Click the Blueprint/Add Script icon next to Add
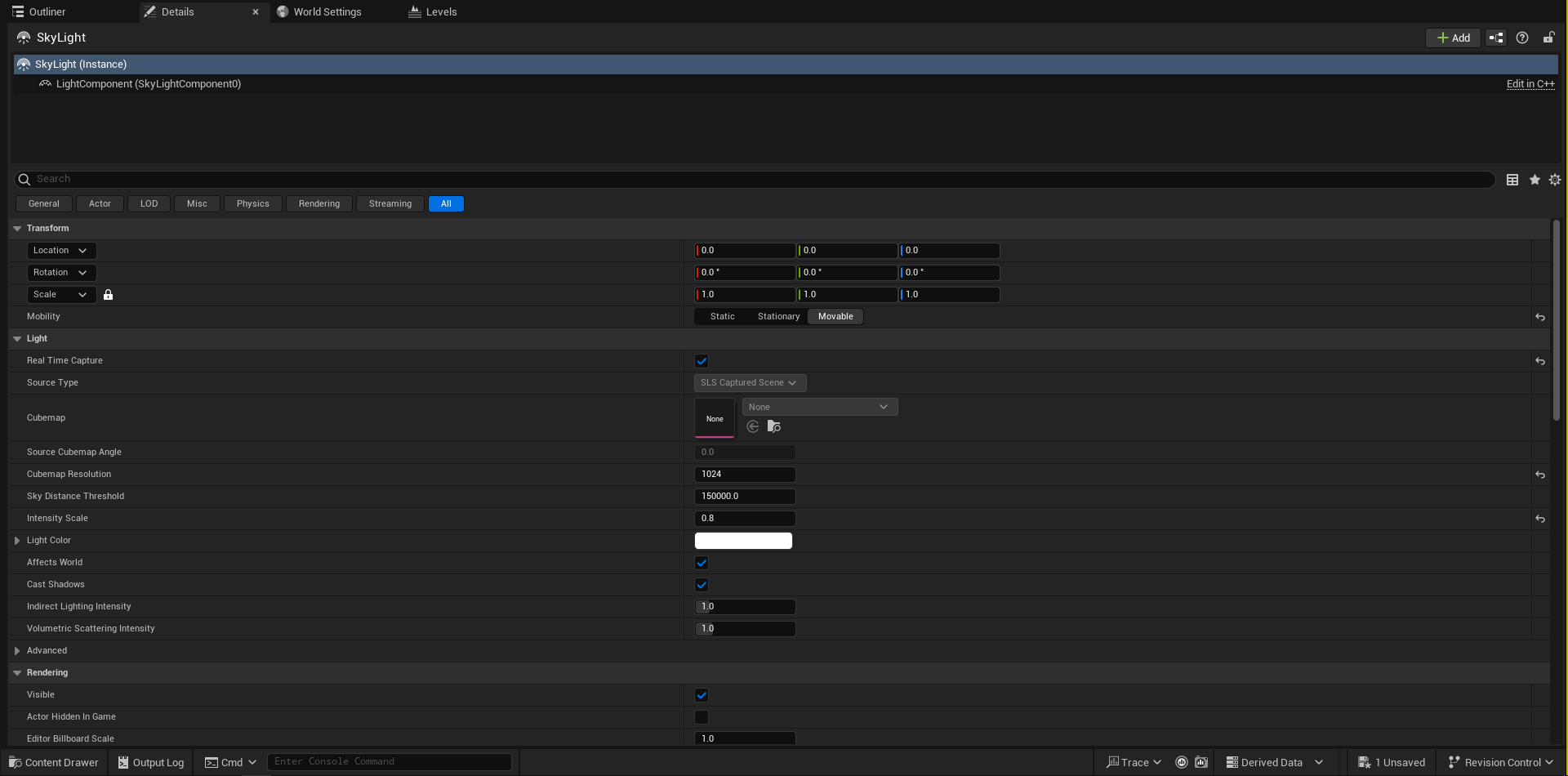The height and width of the screenshot is (776, 1568). [1496, 38]
